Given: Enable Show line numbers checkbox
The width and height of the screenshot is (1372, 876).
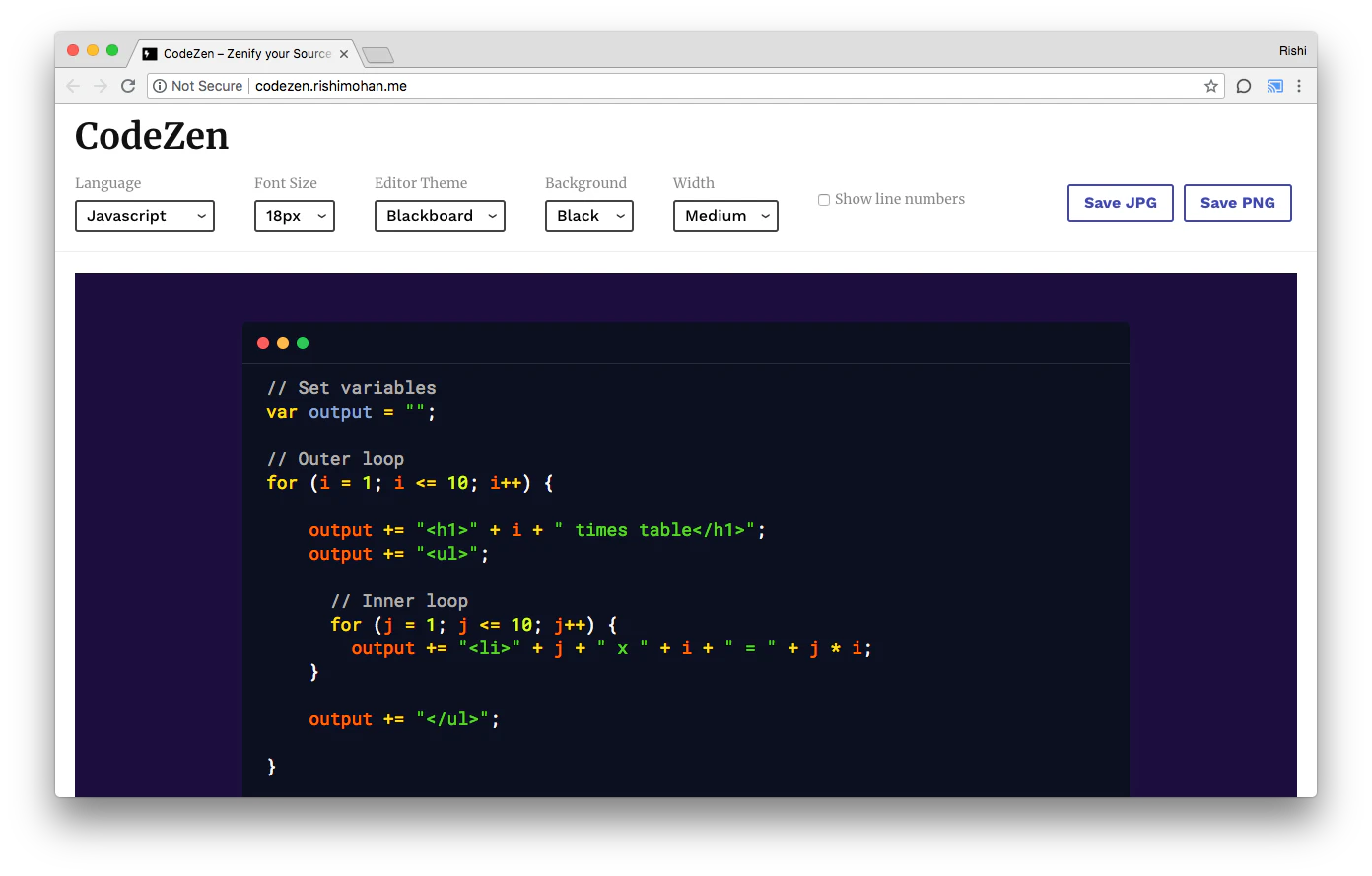Looking at the screenshot, I should pos(824,200).
